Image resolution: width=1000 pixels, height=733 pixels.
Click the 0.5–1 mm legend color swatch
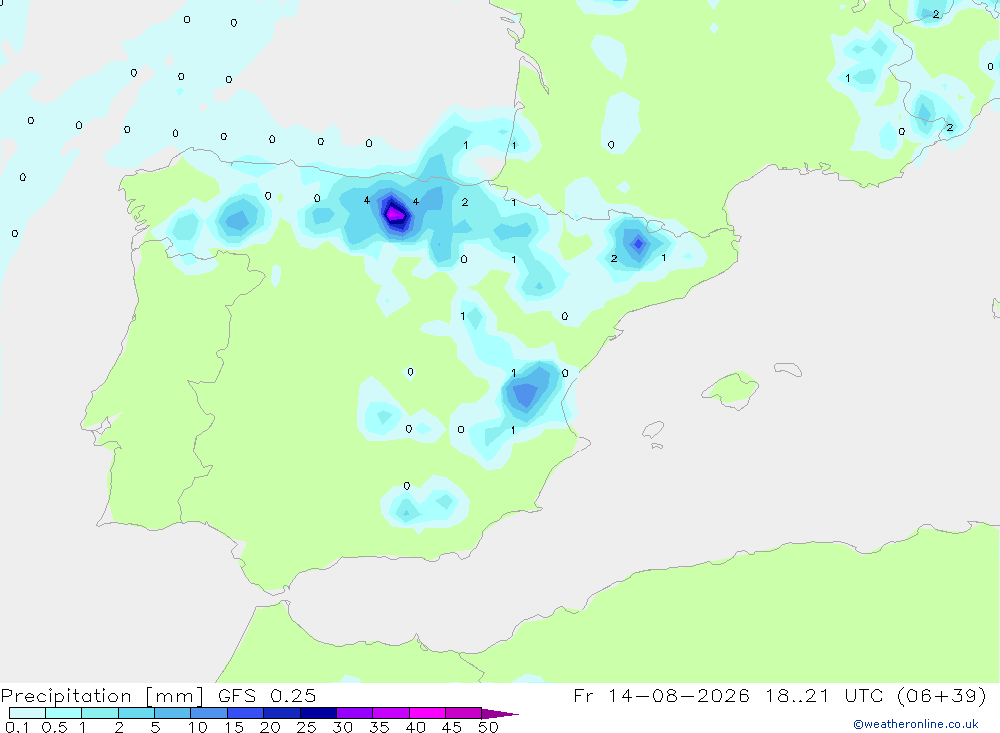64,713
